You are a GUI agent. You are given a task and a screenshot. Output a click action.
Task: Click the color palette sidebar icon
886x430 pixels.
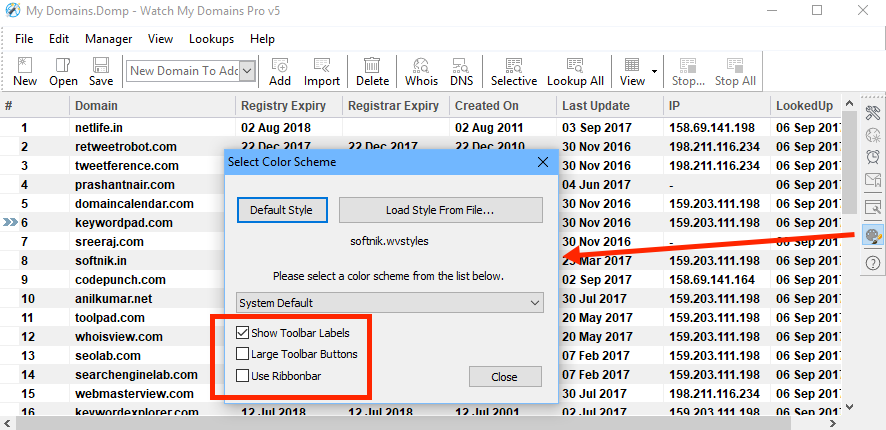(873, 234)
